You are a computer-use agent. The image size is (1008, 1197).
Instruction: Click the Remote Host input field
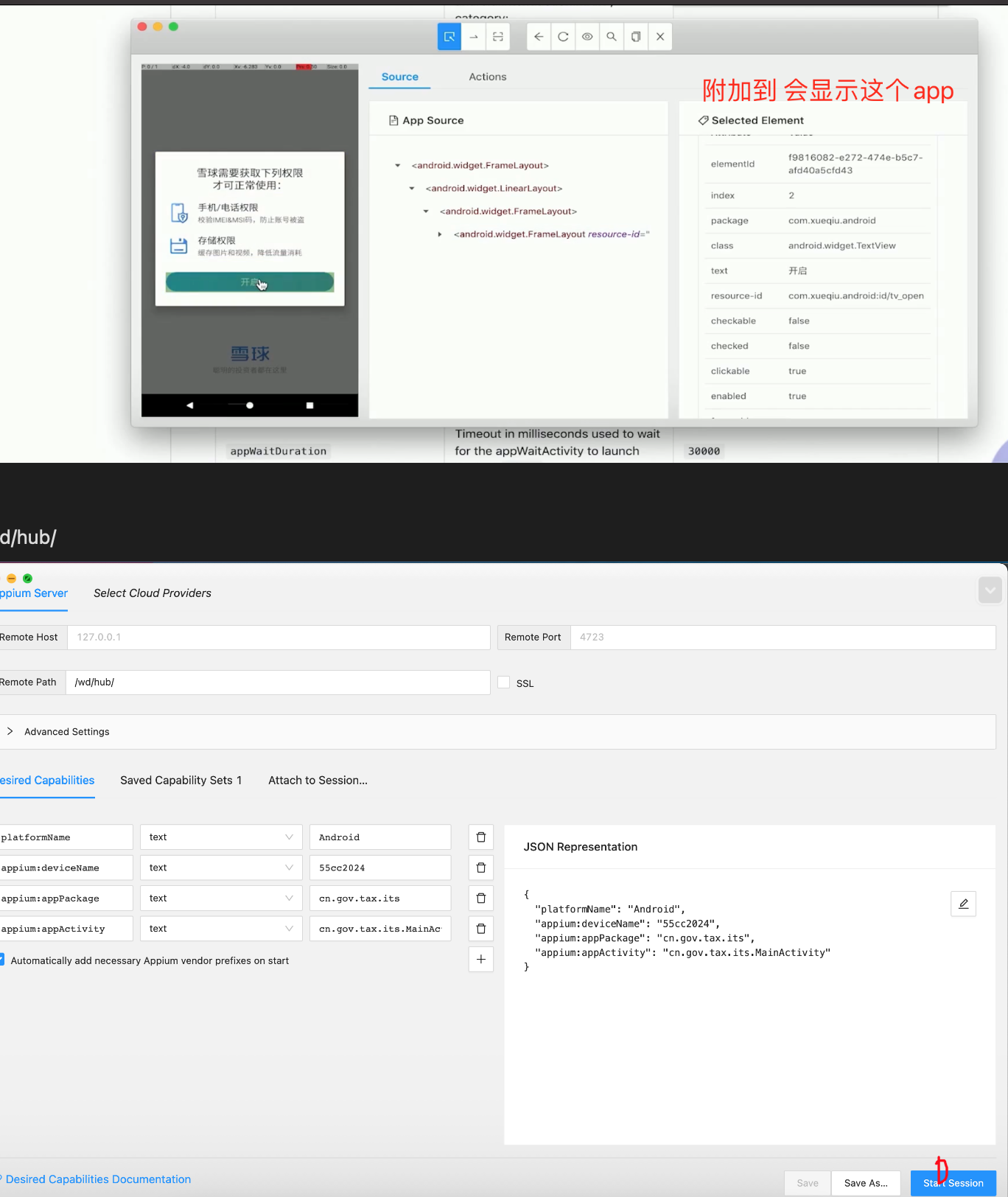click(x=279, y=638)
